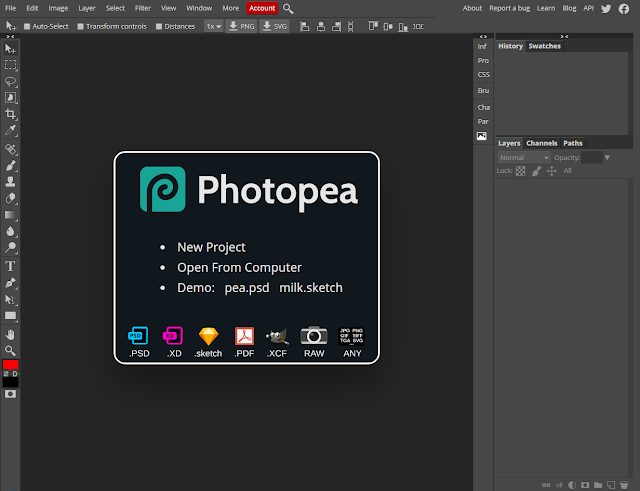Screen dimensions: 640x491
Task: Select the Type tool
Action: point(10,266)
